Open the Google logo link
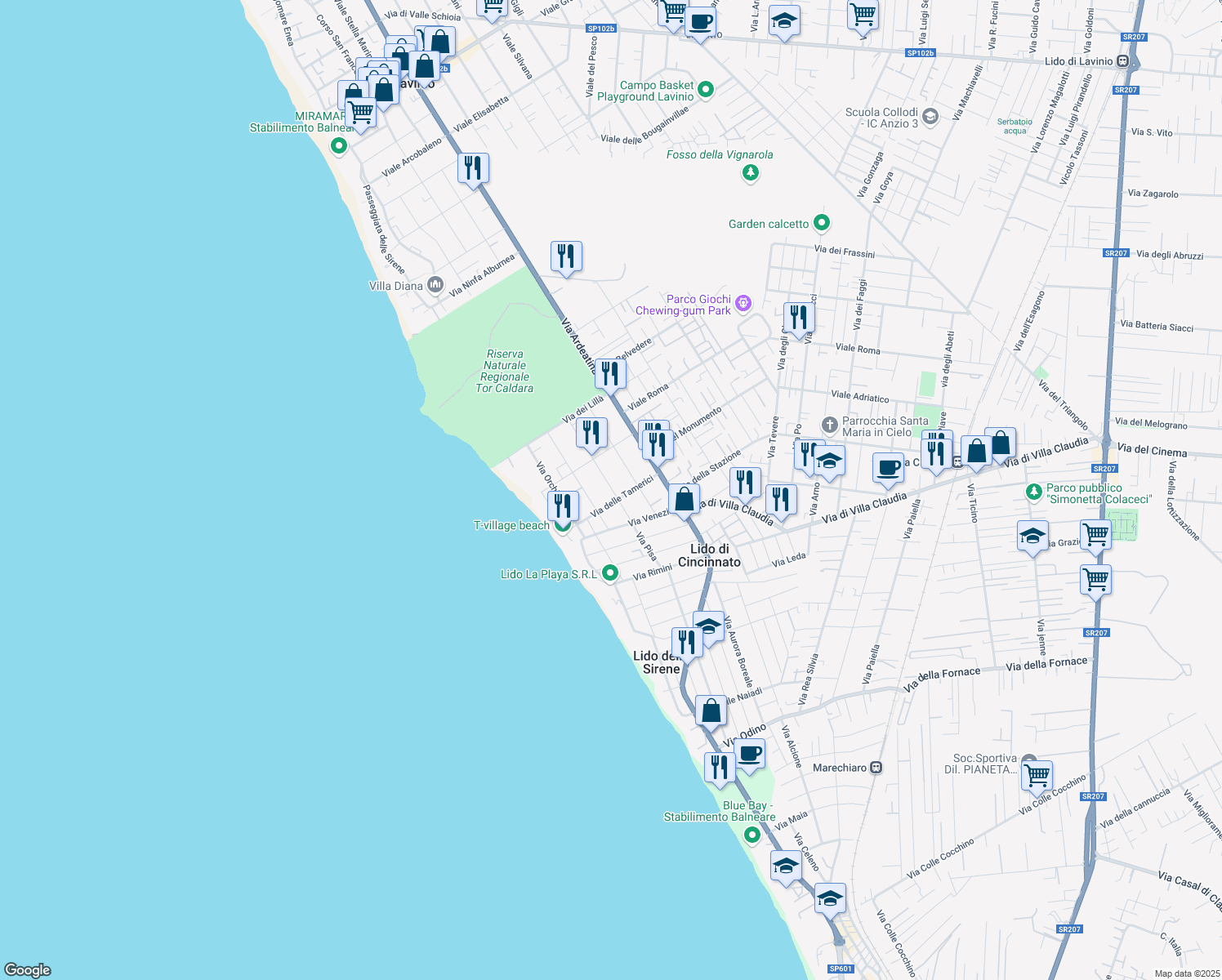Image resolution: width=1222 pixels, height=980 pixels. coord(28,969)
